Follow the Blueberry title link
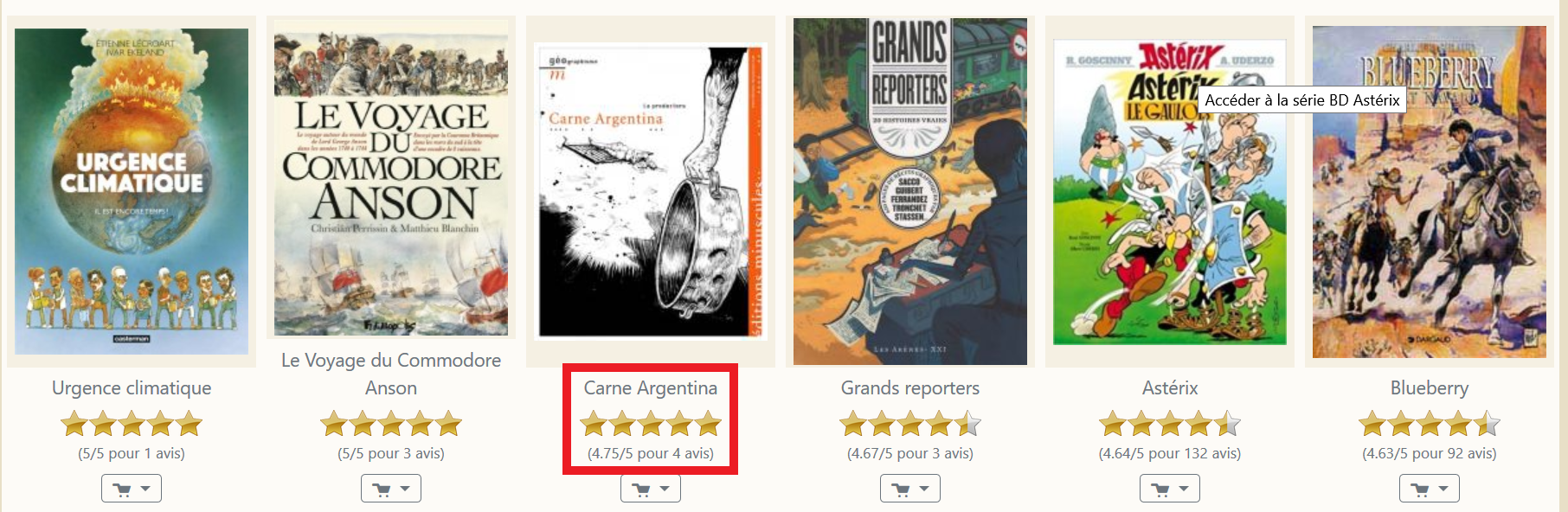This screenshot has height=512, width=1568. tap(1430, 387)
